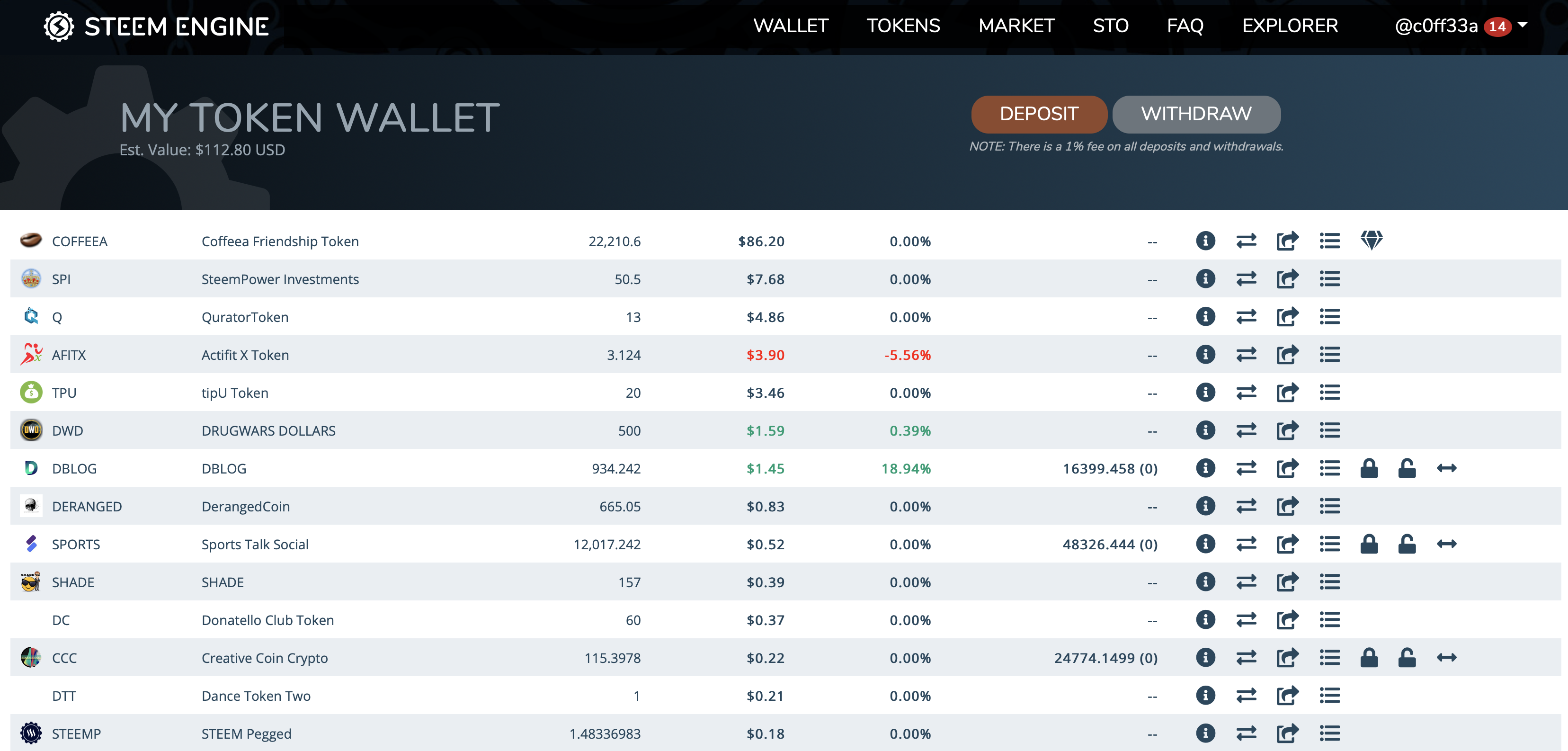The image size is (1568, 751).
Task: Click the Donatello Club Token name
Action: click(267, 620)
